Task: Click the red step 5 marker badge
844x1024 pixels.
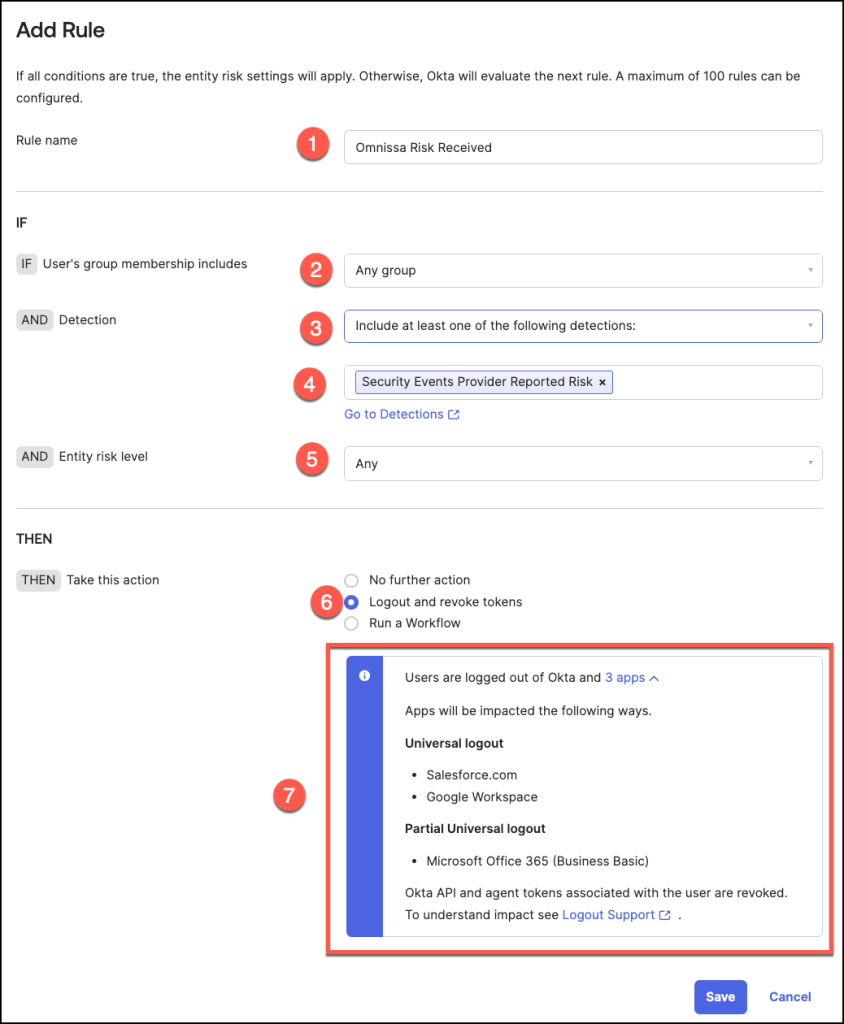Action: coord(313,460)
